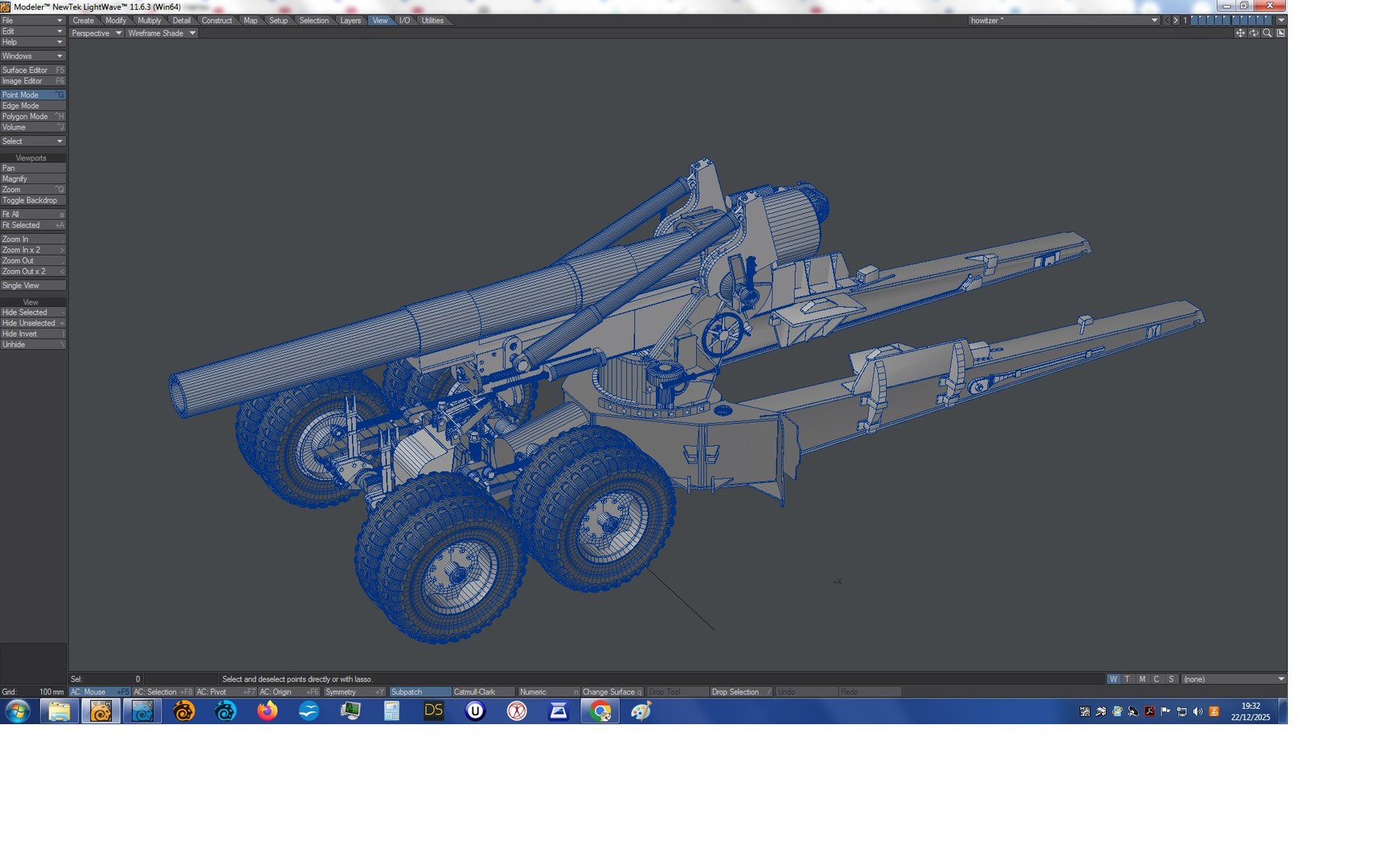Viewport: 1389px width, 868px height.
Task: Open Windows Explorer from taskbar
Action: click(x=59, y=711)
